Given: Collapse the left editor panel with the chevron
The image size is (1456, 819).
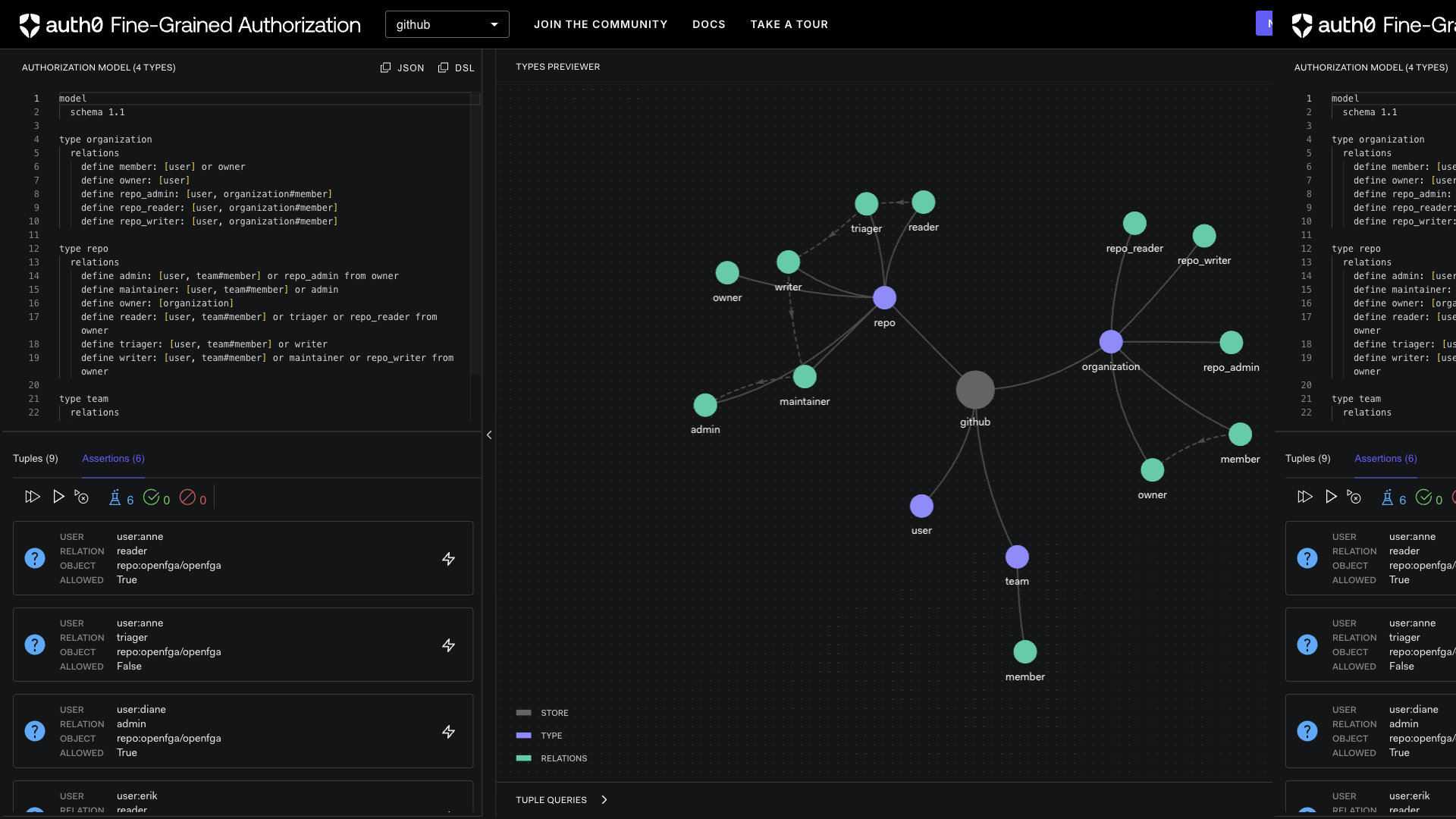Looking at the screenshot, I should tap(489, 435).
